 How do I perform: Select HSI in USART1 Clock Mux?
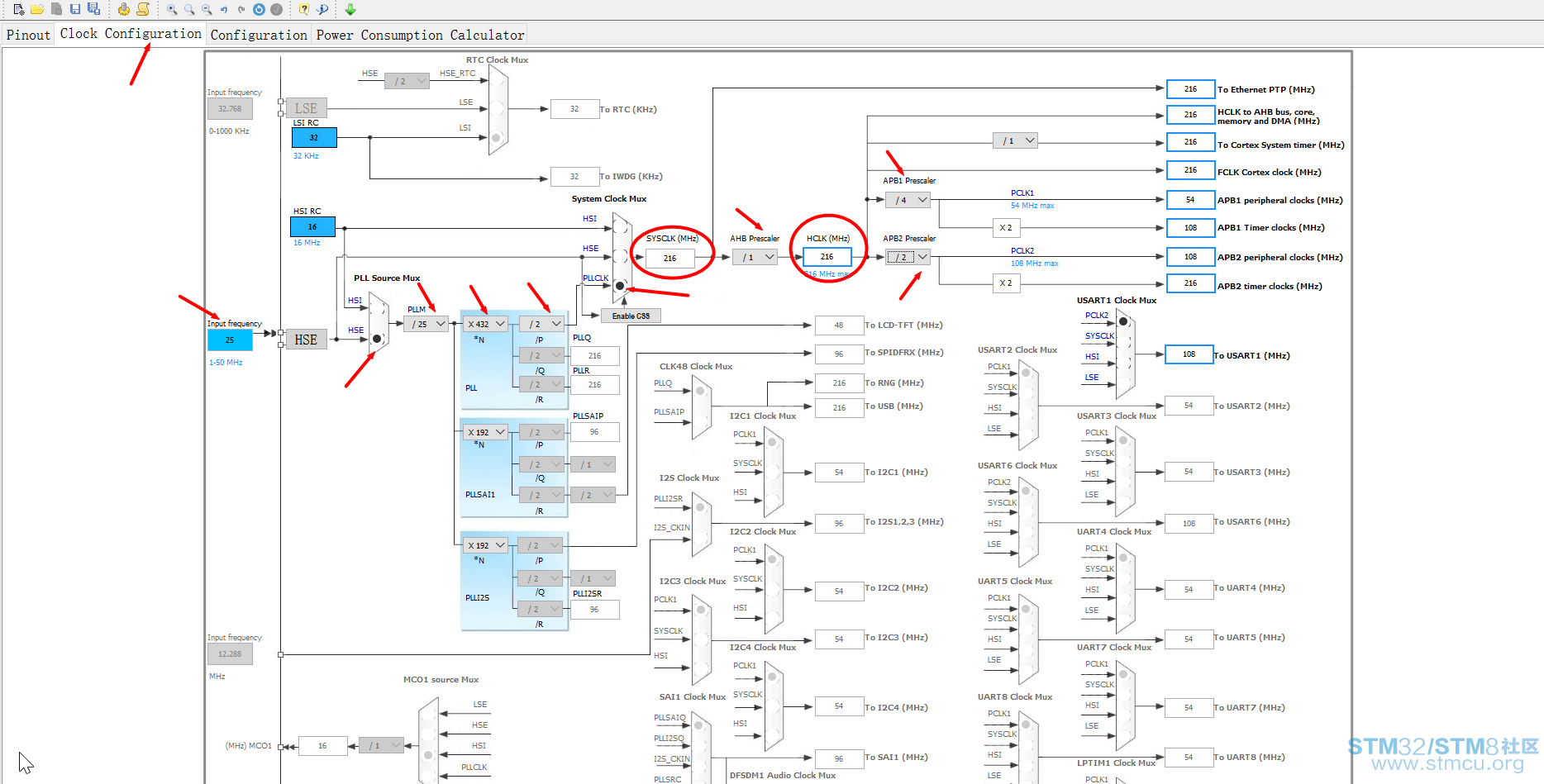click(1123, 363)
